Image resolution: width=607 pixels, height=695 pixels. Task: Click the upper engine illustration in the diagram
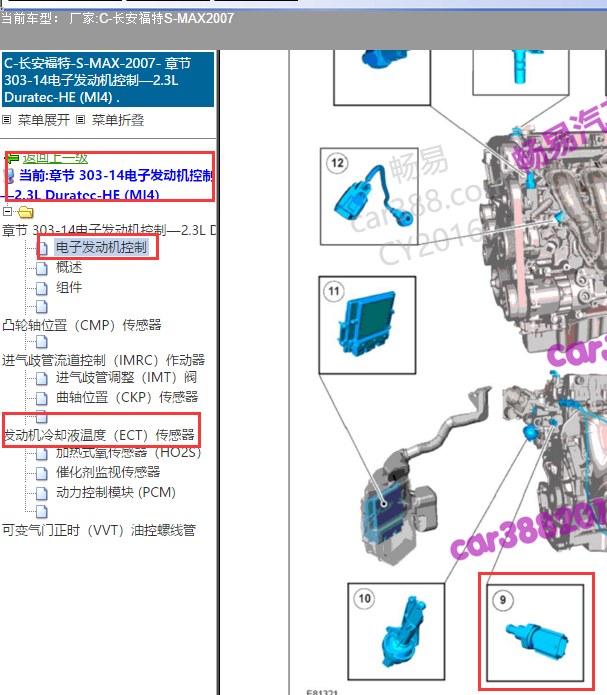coord(545,239)
